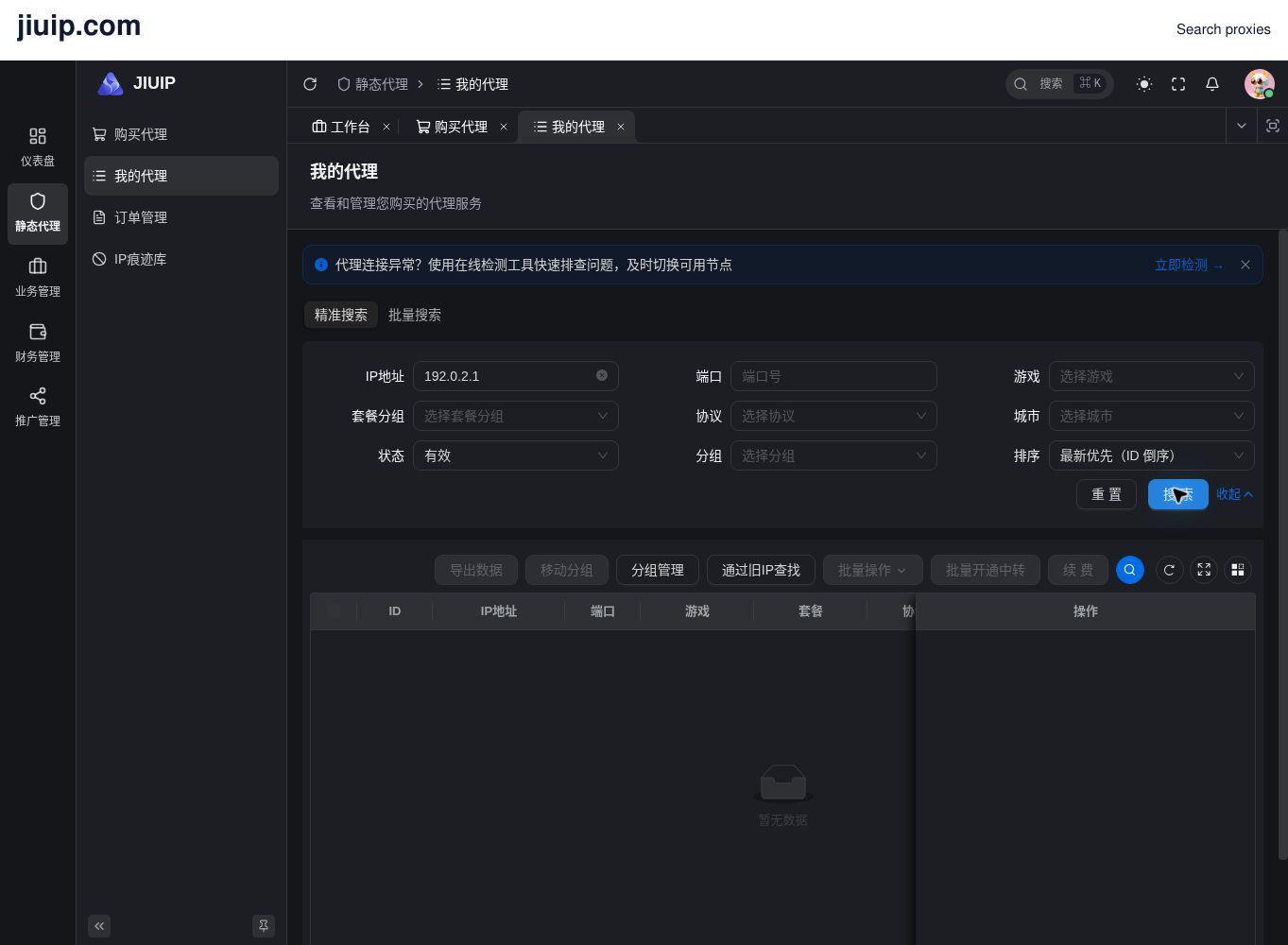Click the blue 搜索 button
The width and height of the screenshot is (1288, 945).
pyautogui.click(x=1178, y=494)
